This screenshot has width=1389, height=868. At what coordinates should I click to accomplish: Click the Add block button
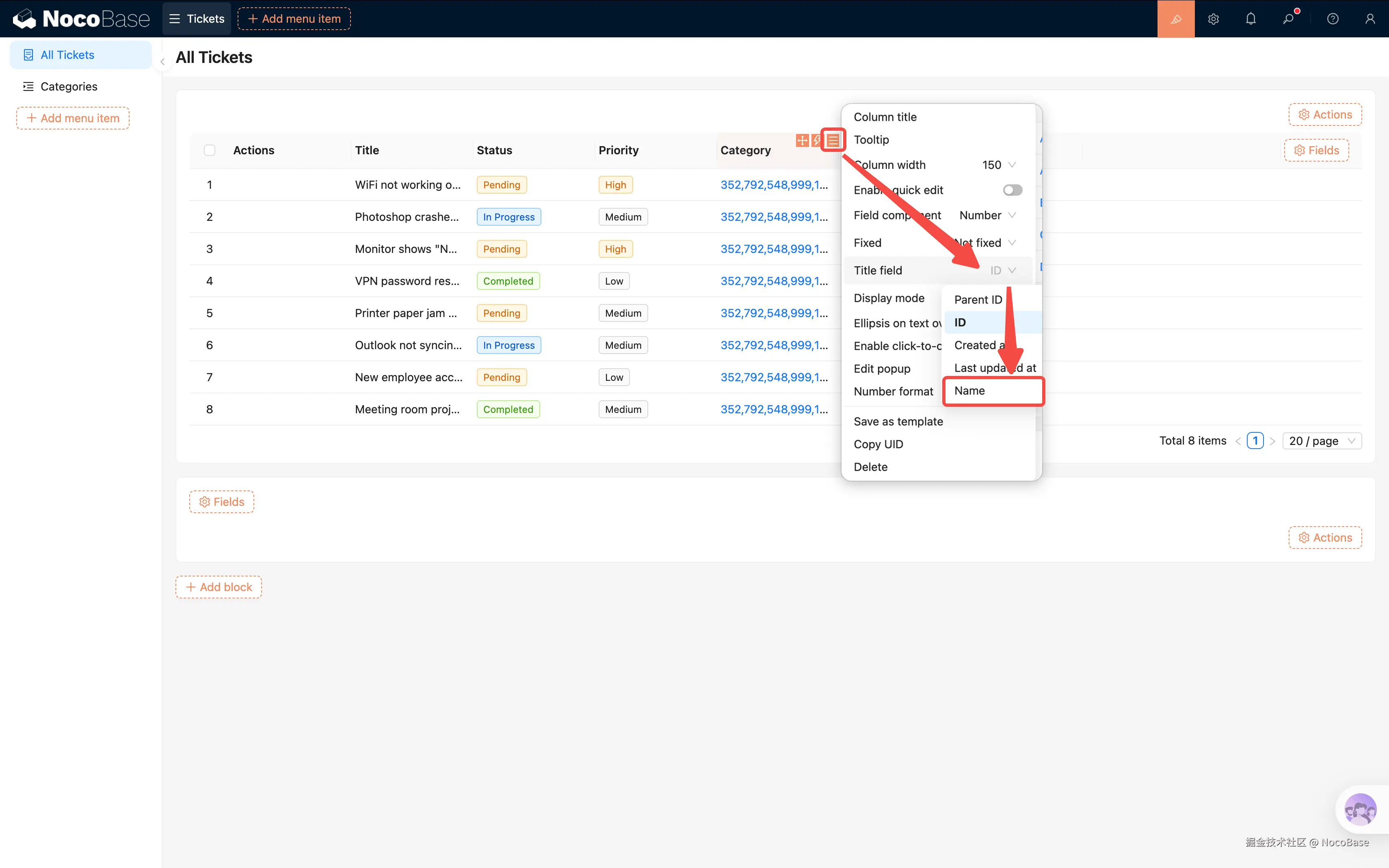pos(219,587)
